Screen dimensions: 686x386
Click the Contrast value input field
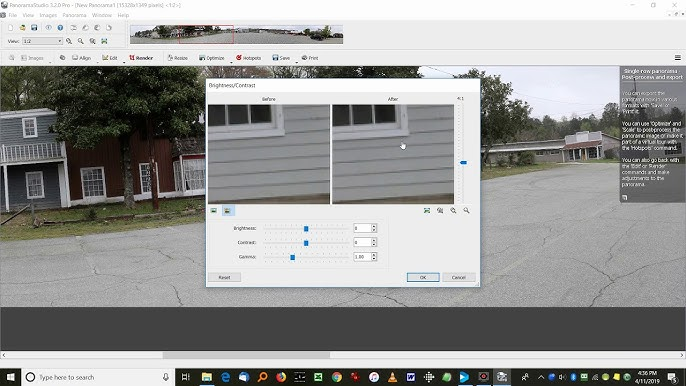pos(362,242)
